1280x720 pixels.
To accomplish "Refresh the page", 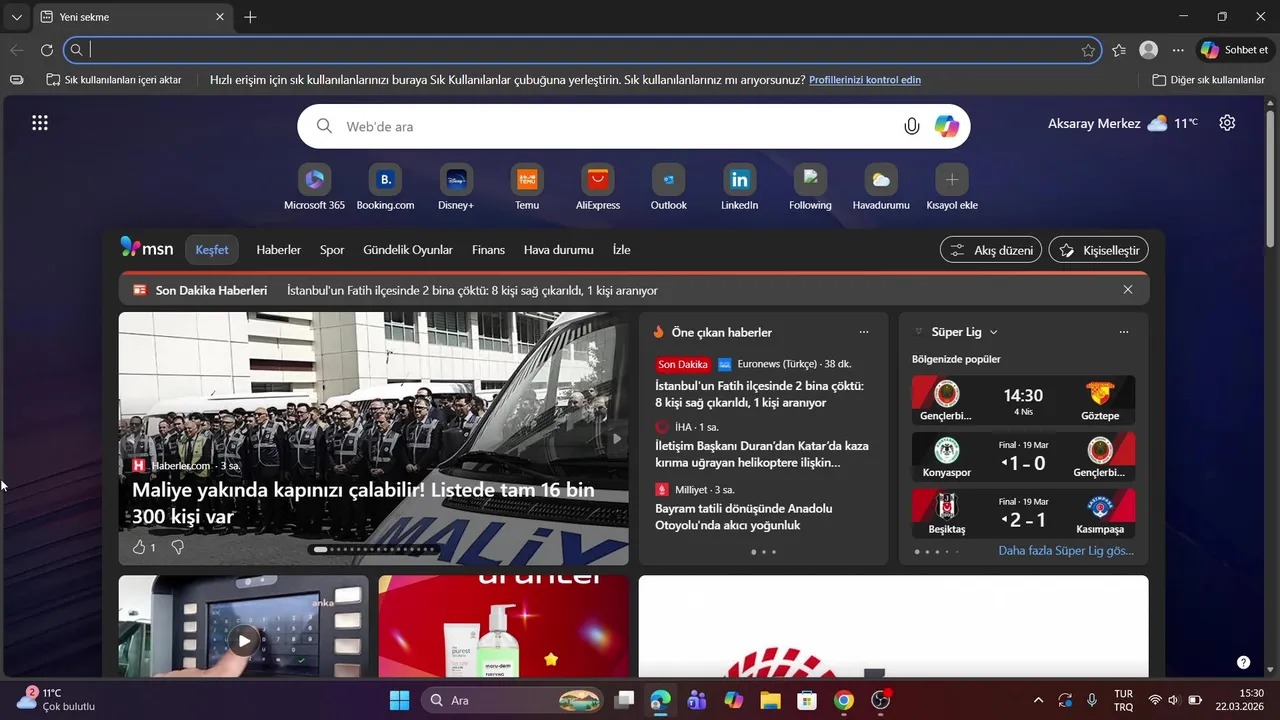I will click(x=47, y=50).
